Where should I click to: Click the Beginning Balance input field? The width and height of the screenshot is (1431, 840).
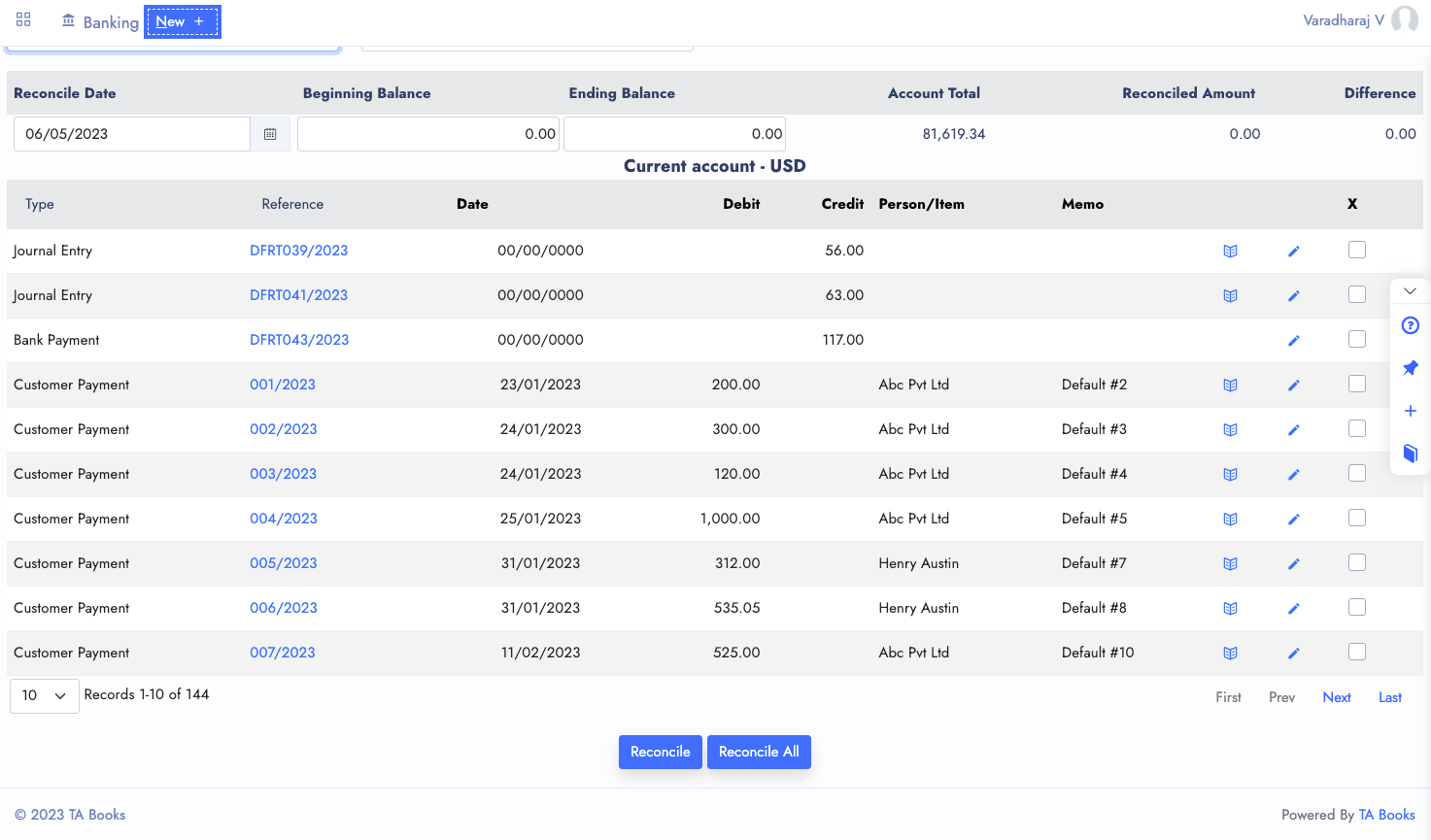(x=428, y=134)
